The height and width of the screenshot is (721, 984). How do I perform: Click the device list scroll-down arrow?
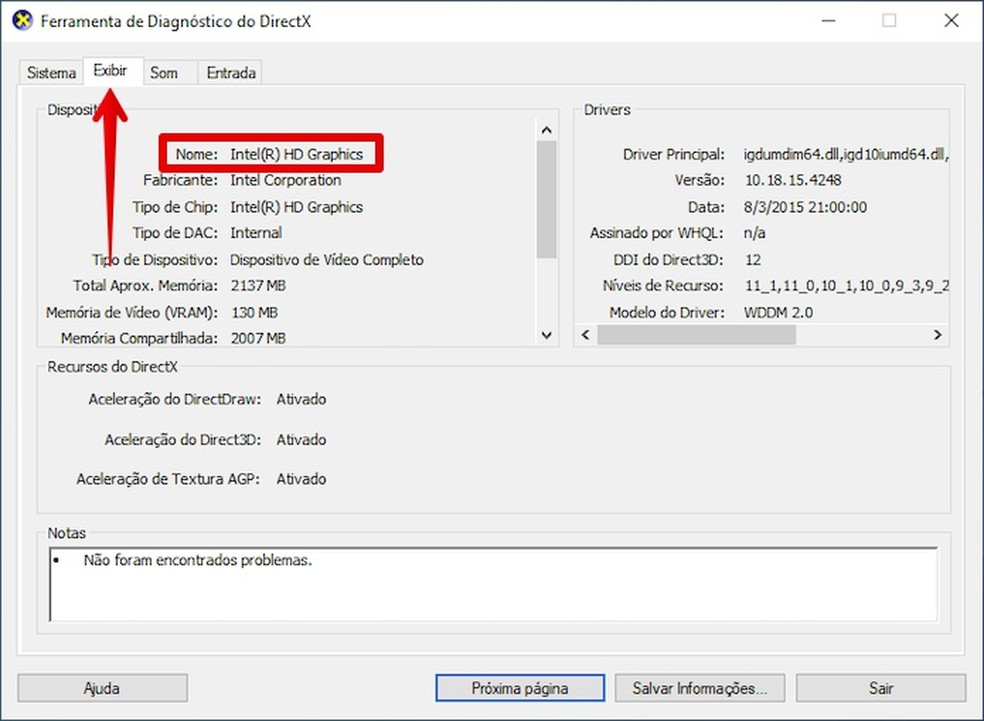coord(546,335)
